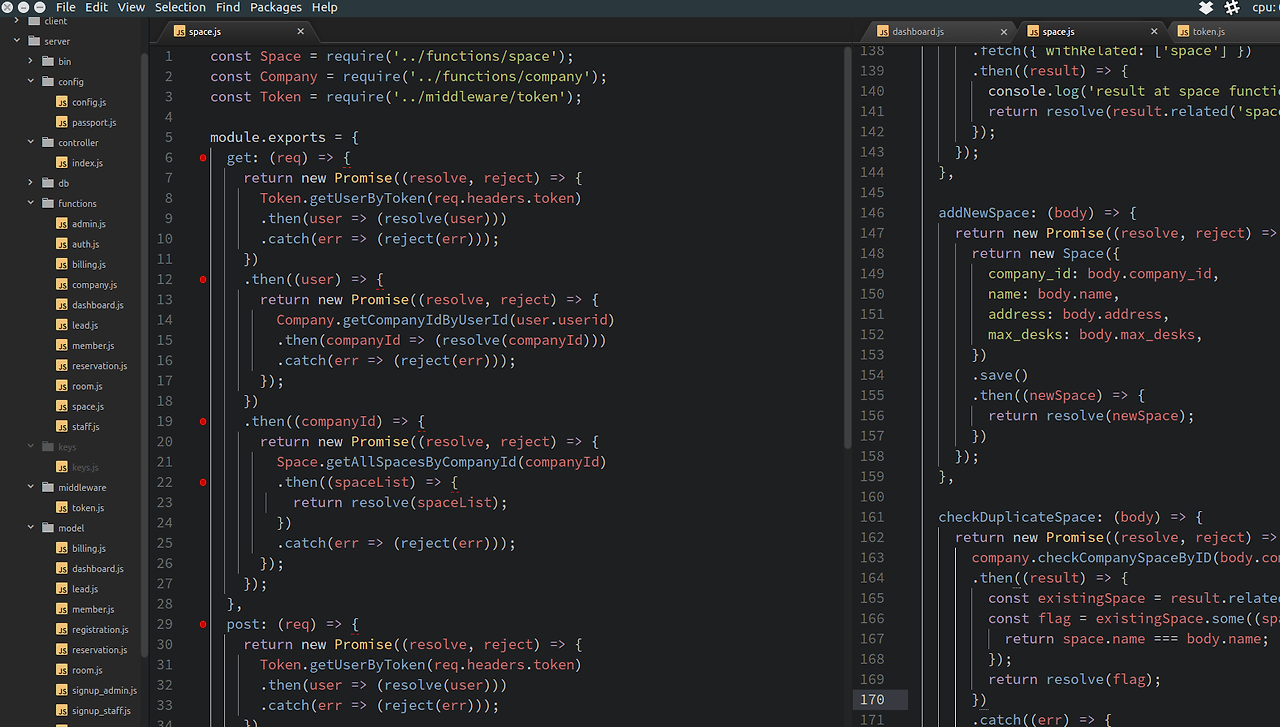
Task: Open billing.js in the model folder
Action: pos(89,549)
